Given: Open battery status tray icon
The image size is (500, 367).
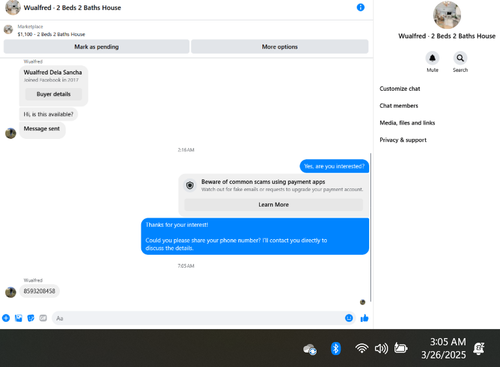Looking at the screenshot, I should coord(401,348).
